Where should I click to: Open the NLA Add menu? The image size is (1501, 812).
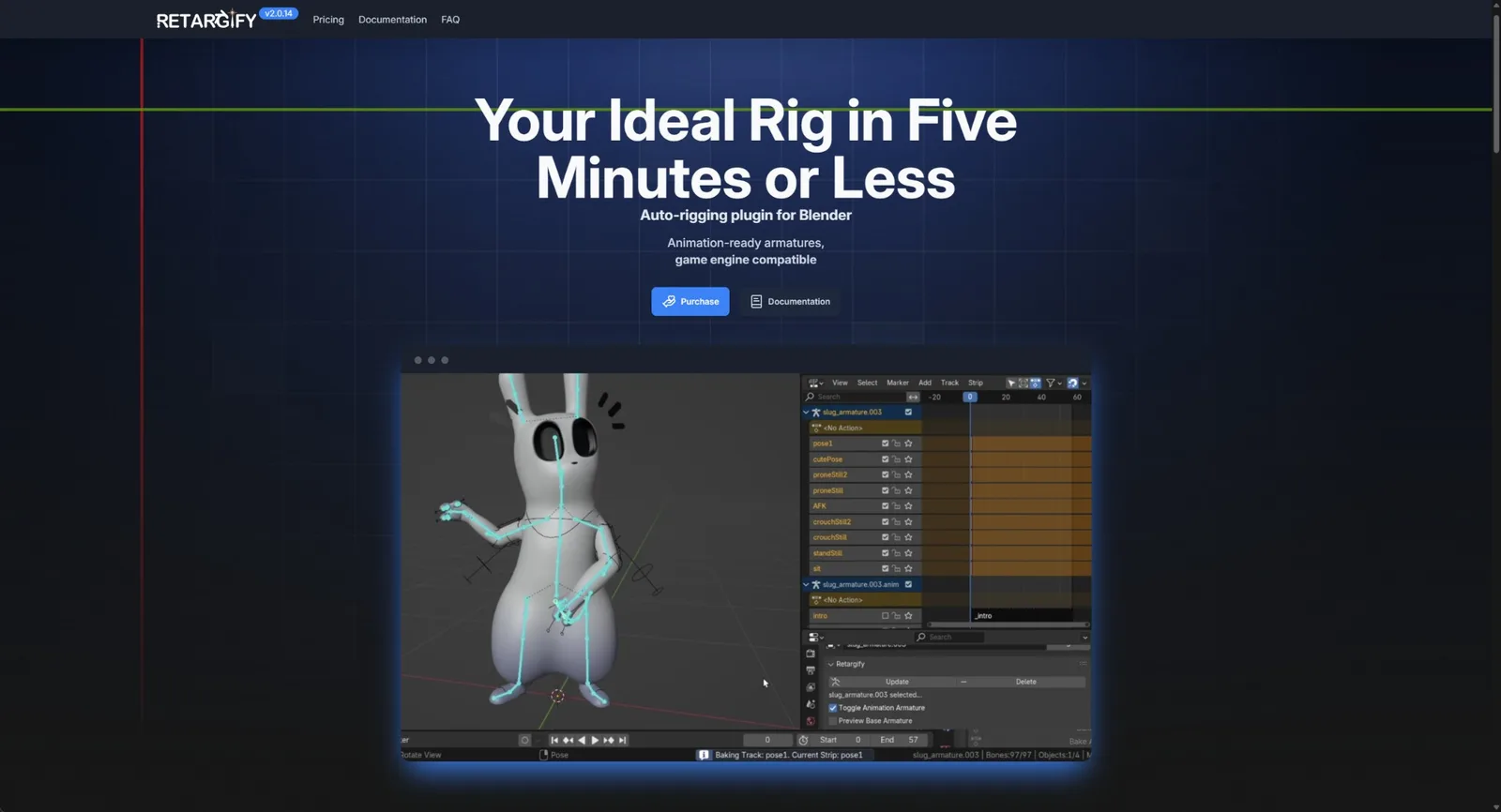(x=925, y=383)
